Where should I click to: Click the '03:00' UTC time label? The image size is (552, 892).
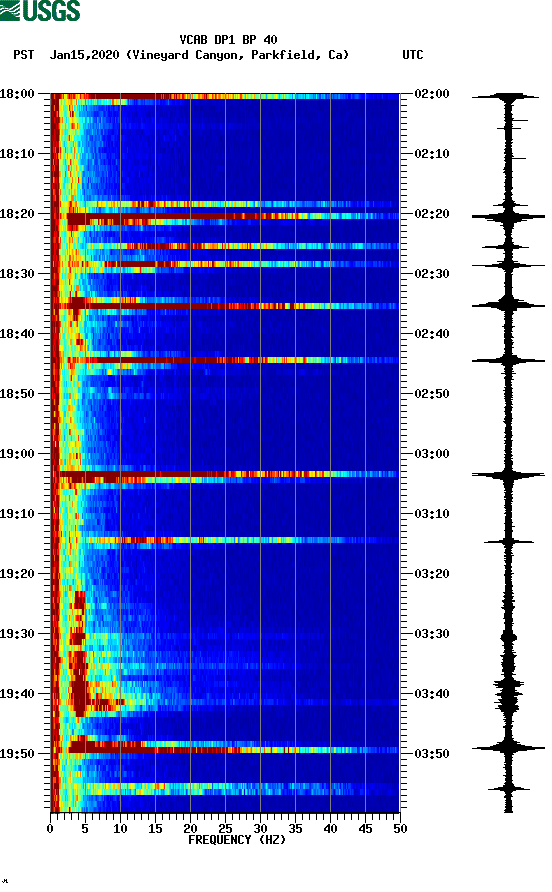(x=432, y=454)
